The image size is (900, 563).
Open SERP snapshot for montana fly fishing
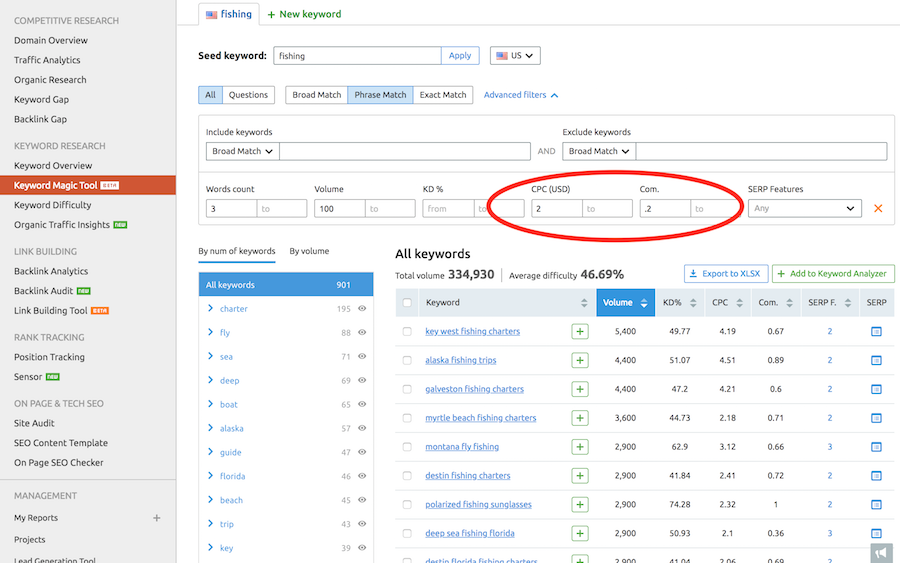(876, 446)
